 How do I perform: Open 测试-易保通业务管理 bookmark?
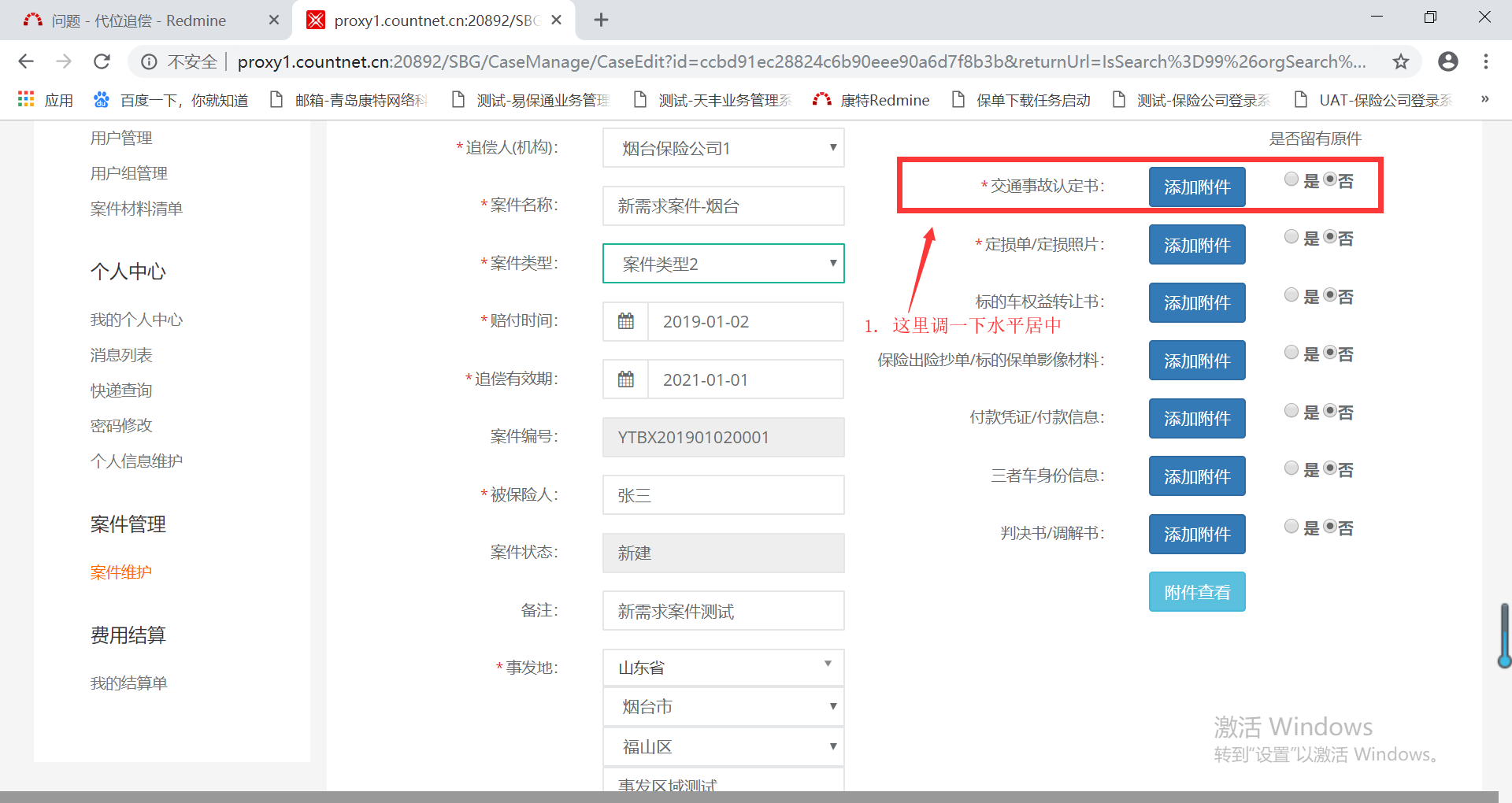[531, 100]
